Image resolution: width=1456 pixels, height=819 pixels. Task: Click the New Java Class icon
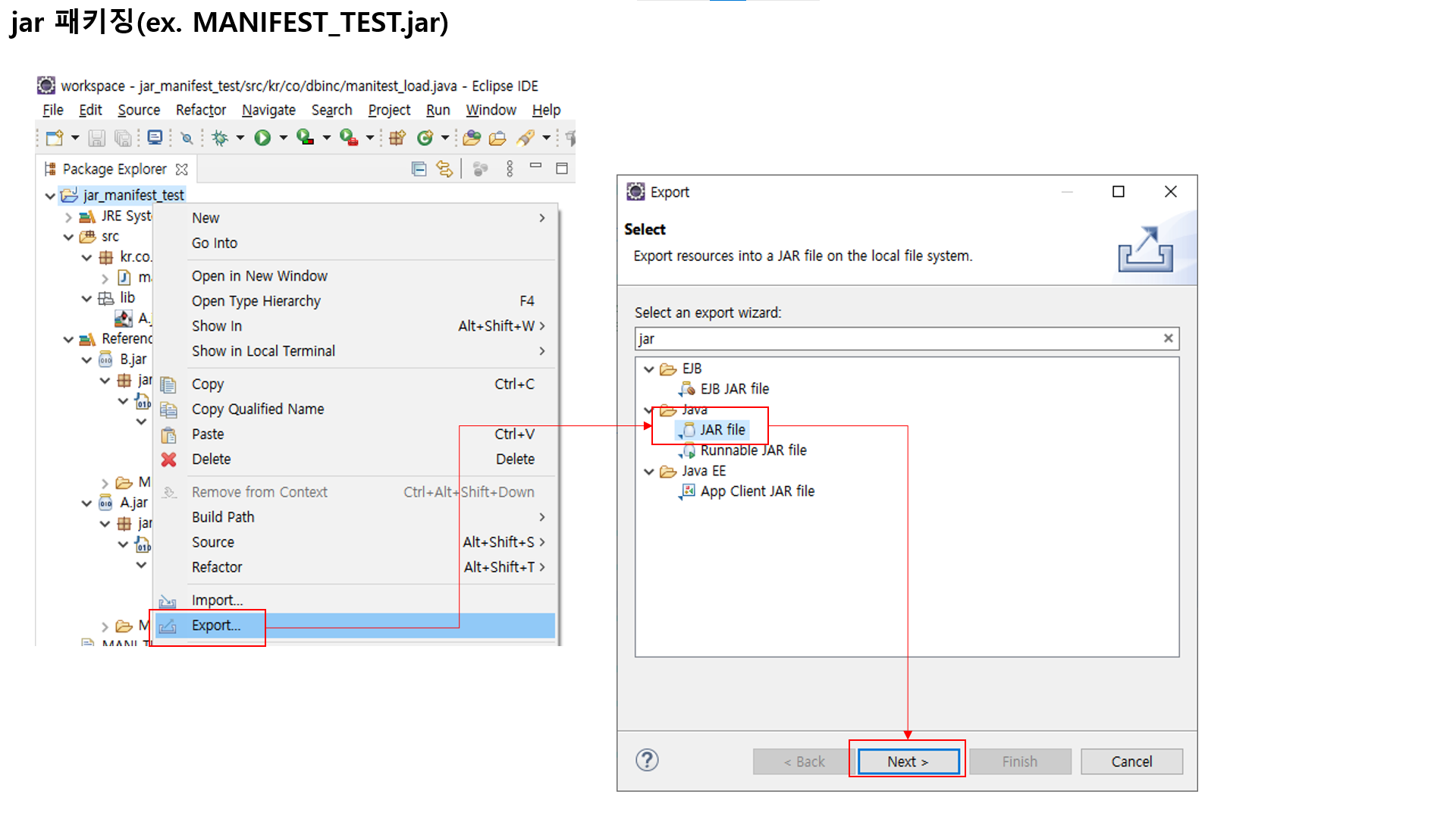coord(425,138)
